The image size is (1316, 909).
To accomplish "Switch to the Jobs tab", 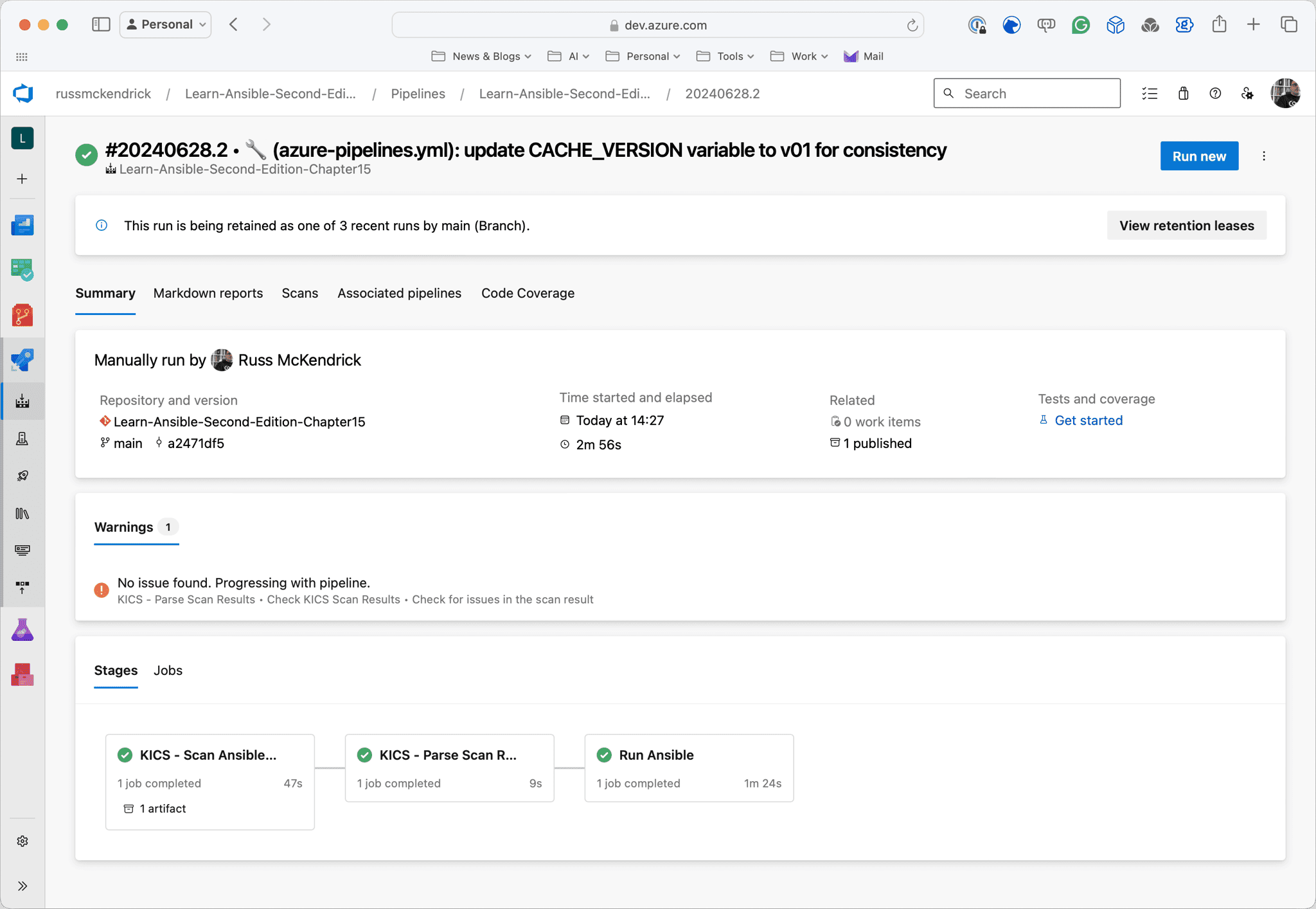I will pos(168,670).
